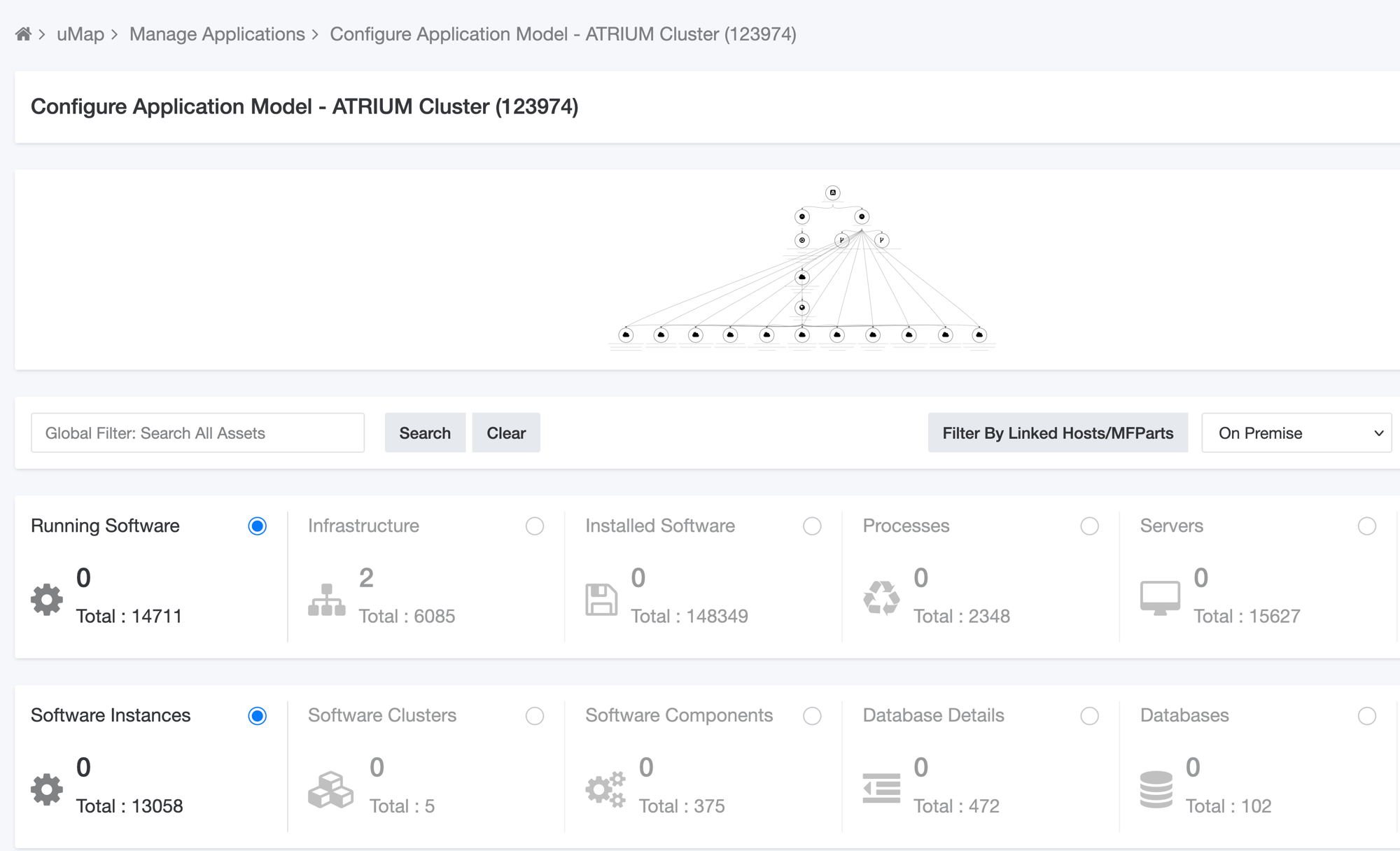Click the Running Software gear icon
The height and width of the screenshot is (851, 1400).
46,599
